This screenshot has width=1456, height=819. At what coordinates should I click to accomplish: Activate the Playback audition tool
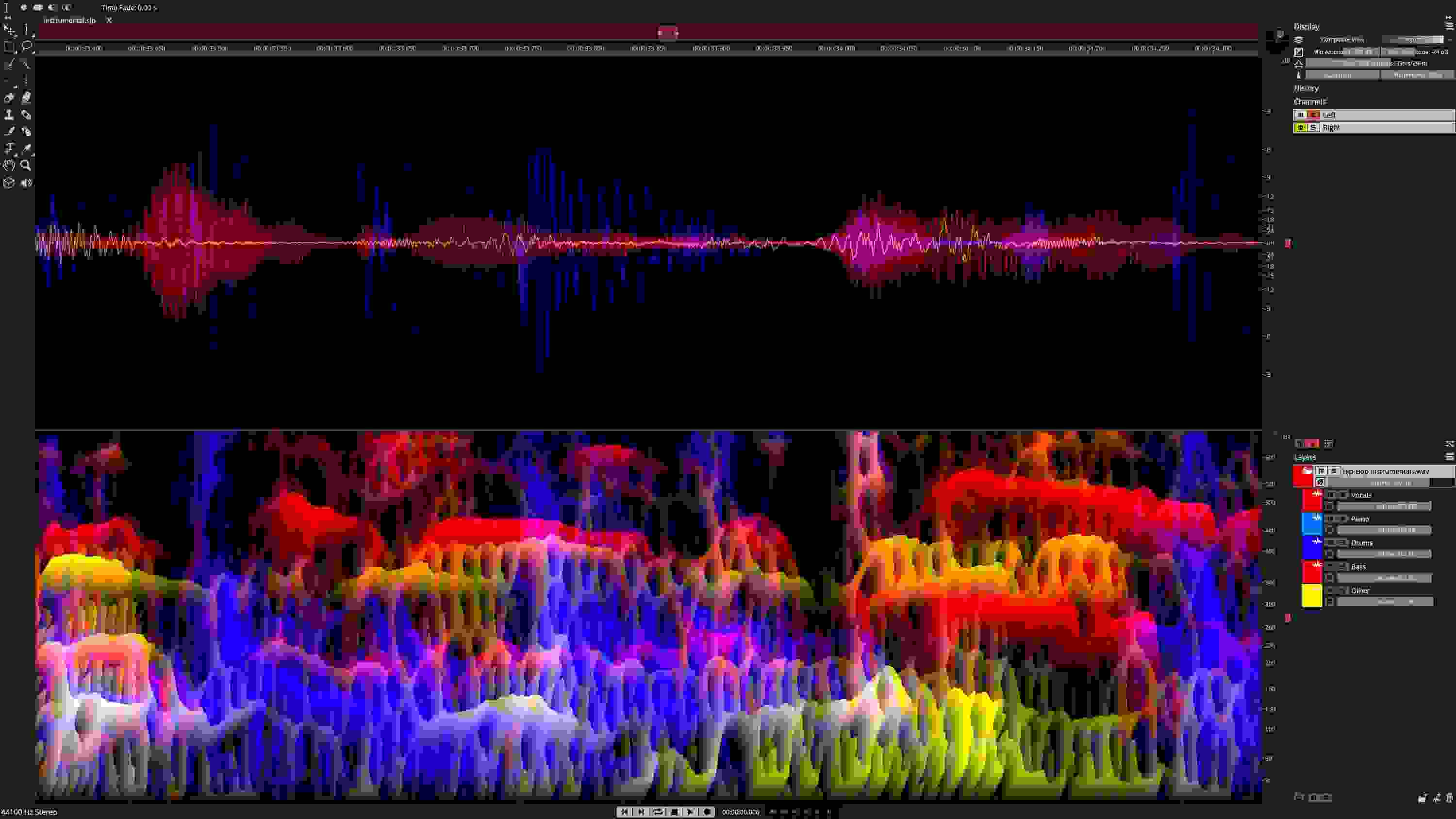pyautogui.click(x=26, y=182)
